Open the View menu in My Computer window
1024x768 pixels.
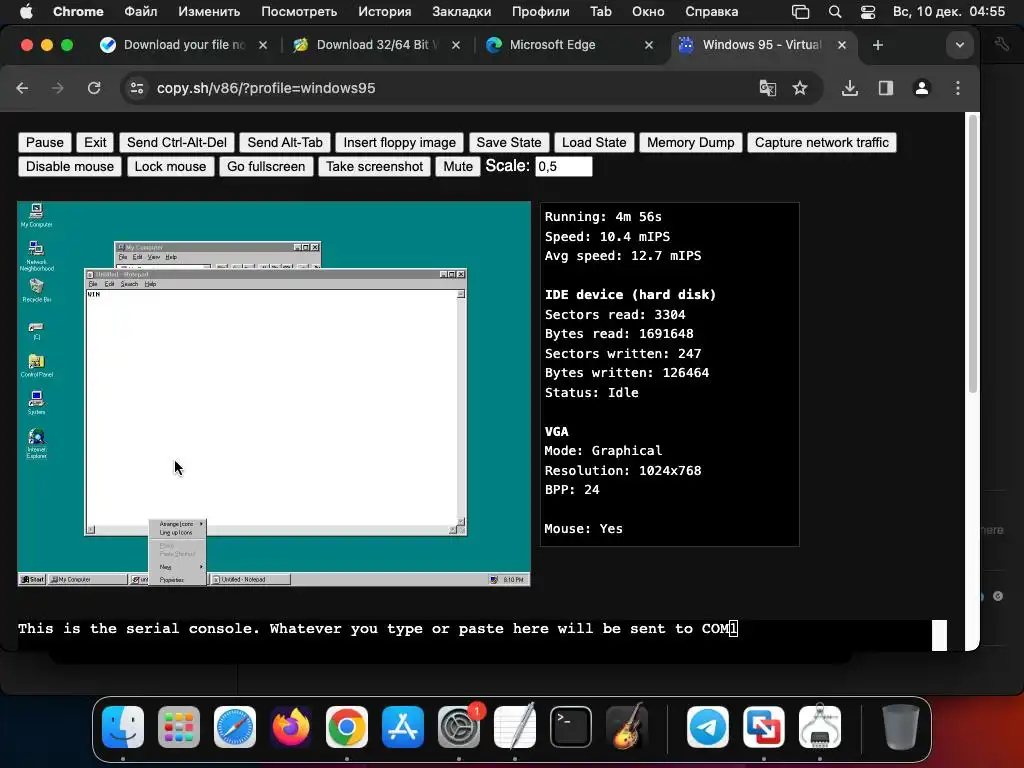[153, 257]
